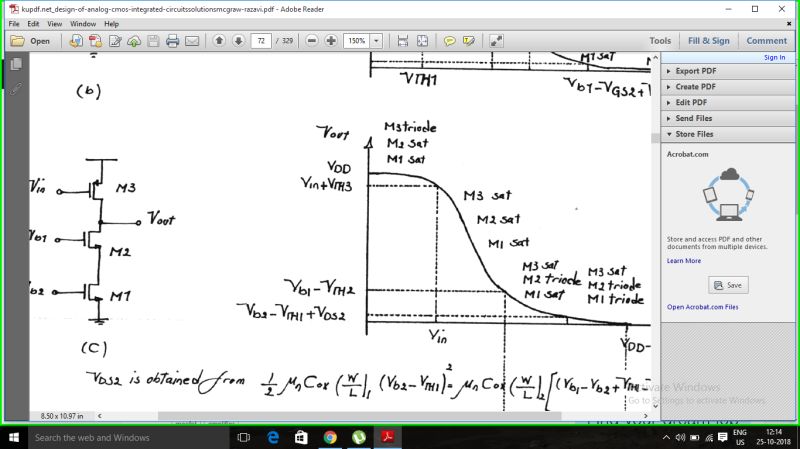This screenshot has height=449, width=800.
Task: Click the fit one full page icon
Action: click(422, 41)
